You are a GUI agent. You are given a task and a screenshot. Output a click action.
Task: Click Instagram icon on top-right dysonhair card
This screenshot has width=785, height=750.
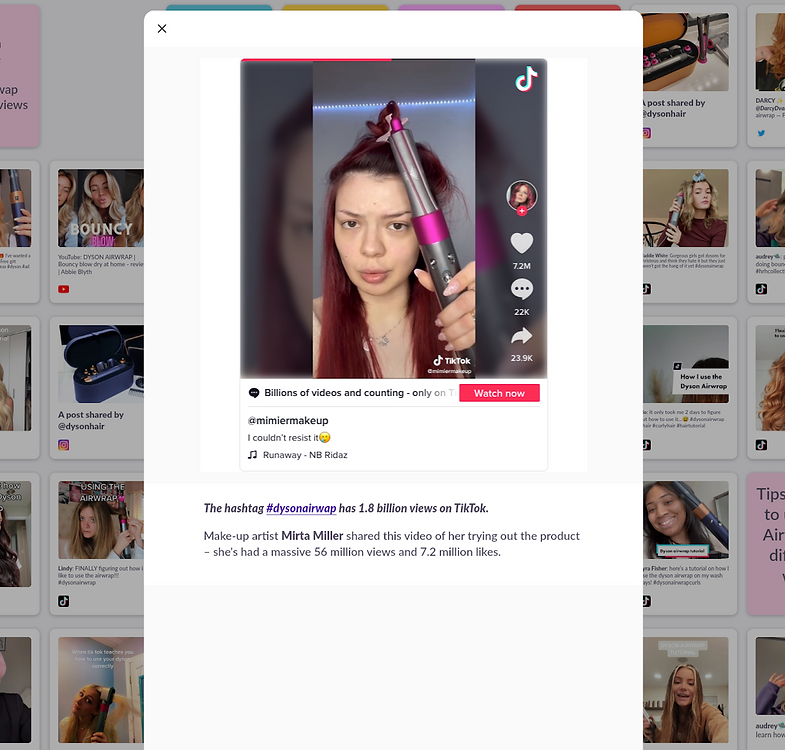647,133
